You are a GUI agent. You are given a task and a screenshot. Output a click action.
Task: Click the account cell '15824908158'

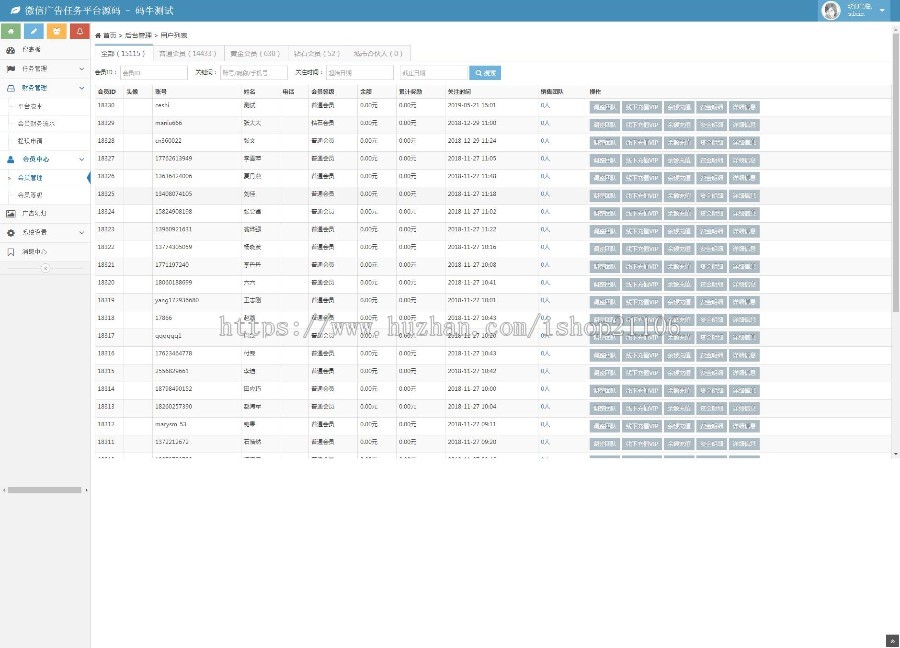point(173,212)
